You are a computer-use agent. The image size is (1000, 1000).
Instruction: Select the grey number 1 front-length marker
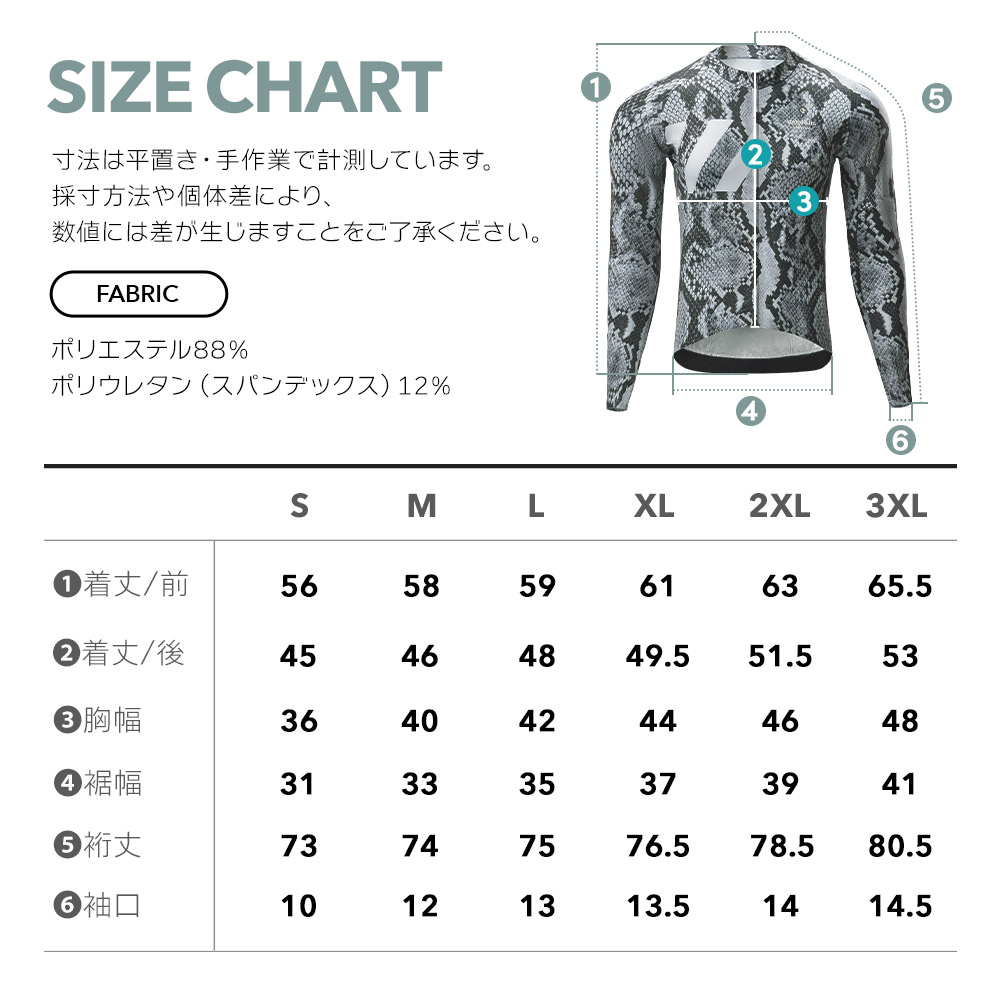tap(596, 87)
